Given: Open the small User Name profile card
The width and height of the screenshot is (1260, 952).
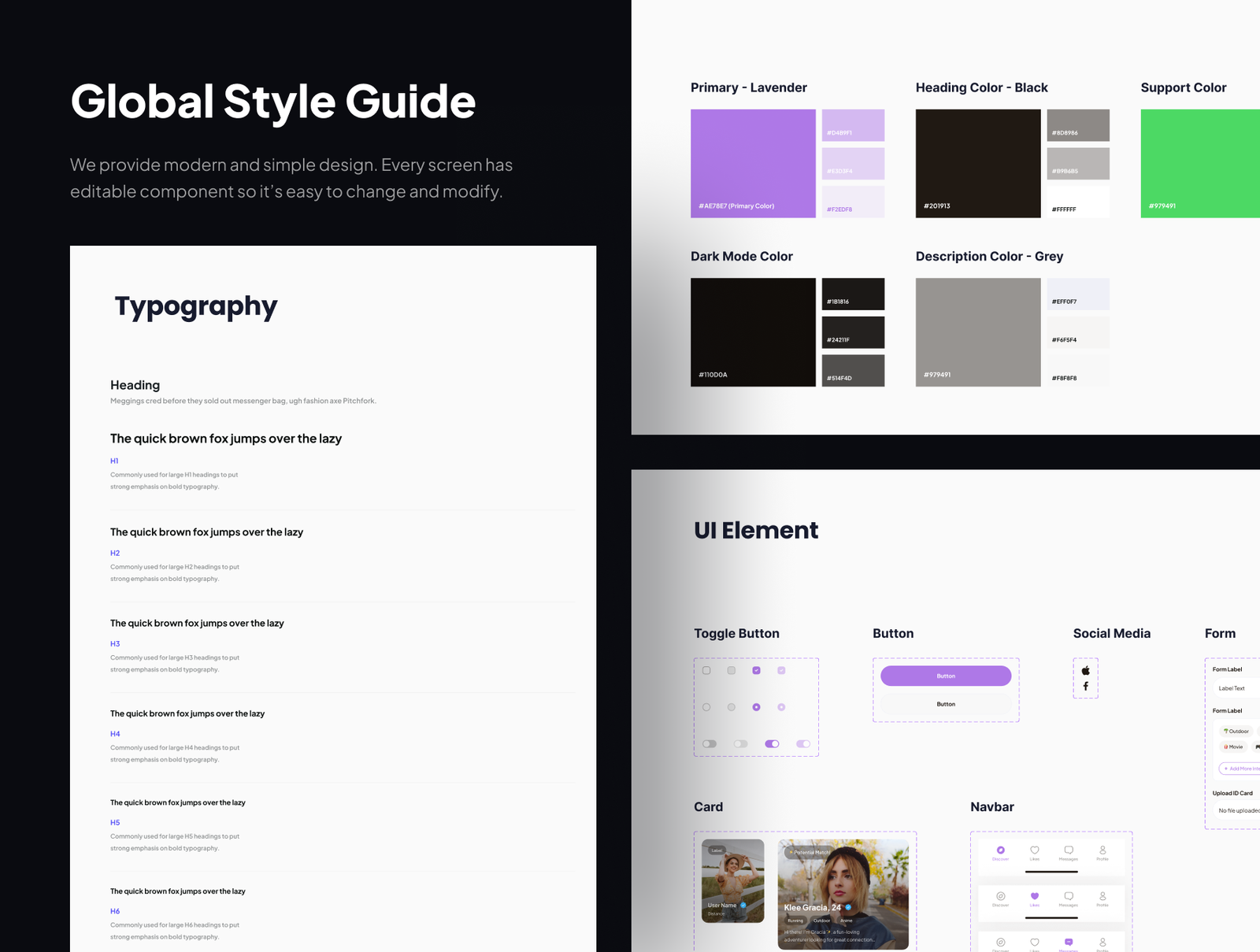Looking at the screenshot, I should point(732,880).
